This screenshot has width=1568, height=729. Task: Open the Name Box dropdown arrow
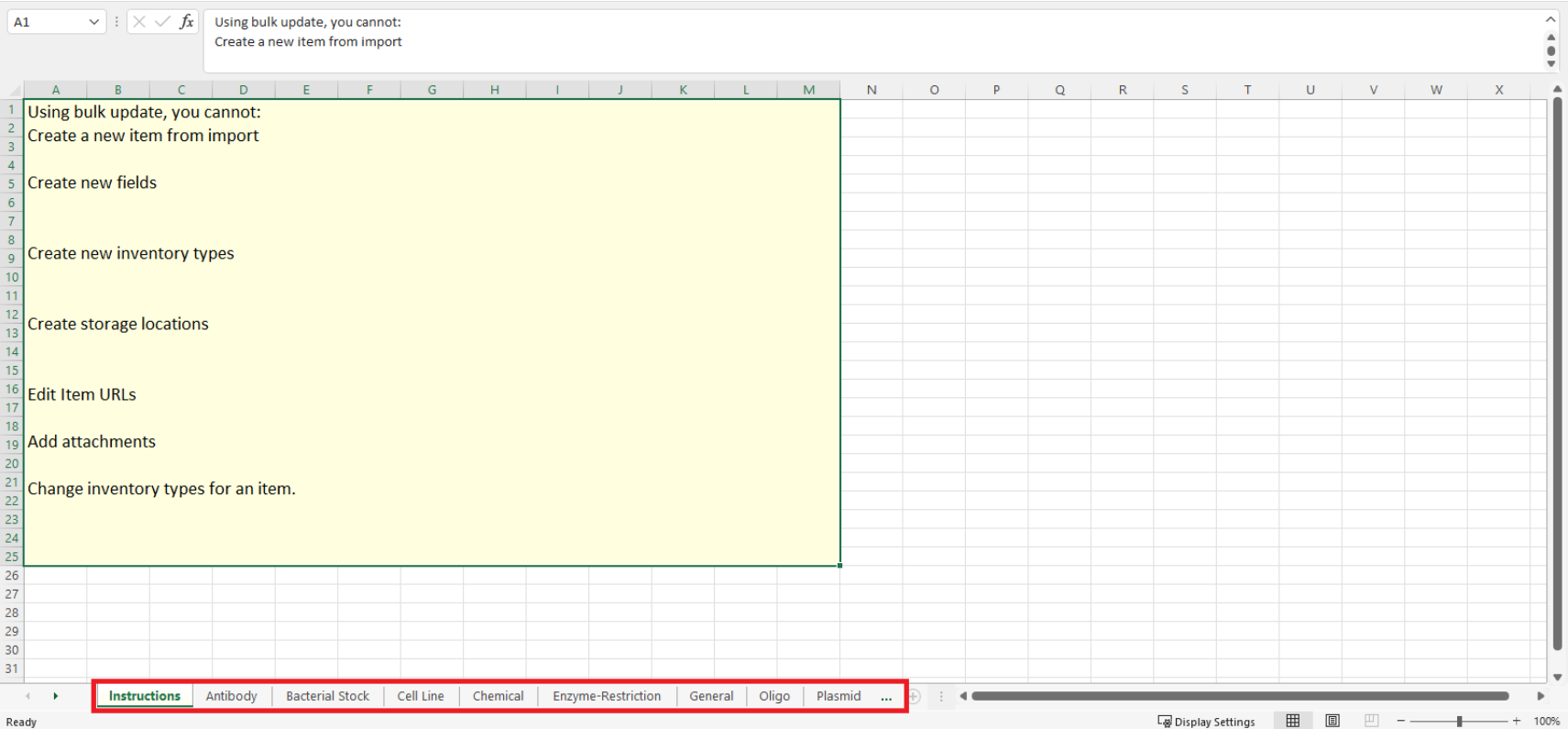tap(93, 22)
